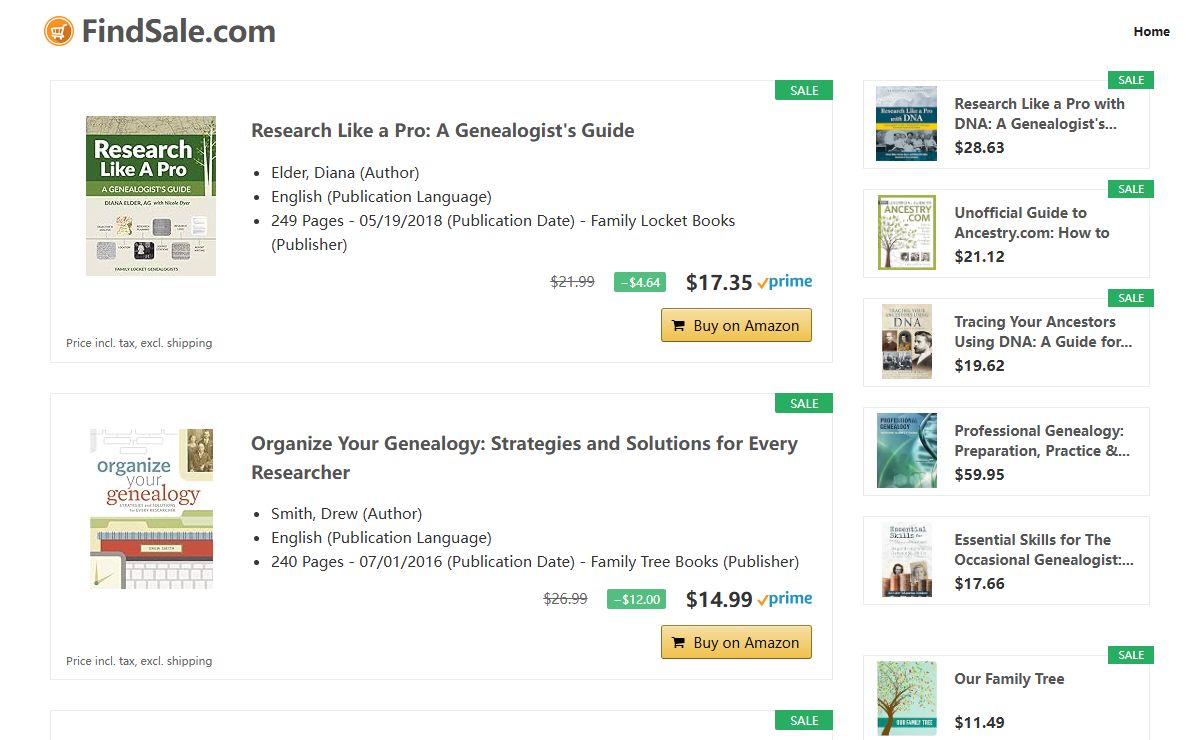
Task: Open Essential Skills for The Occasional Genealogist
Action: (1043, 549)
